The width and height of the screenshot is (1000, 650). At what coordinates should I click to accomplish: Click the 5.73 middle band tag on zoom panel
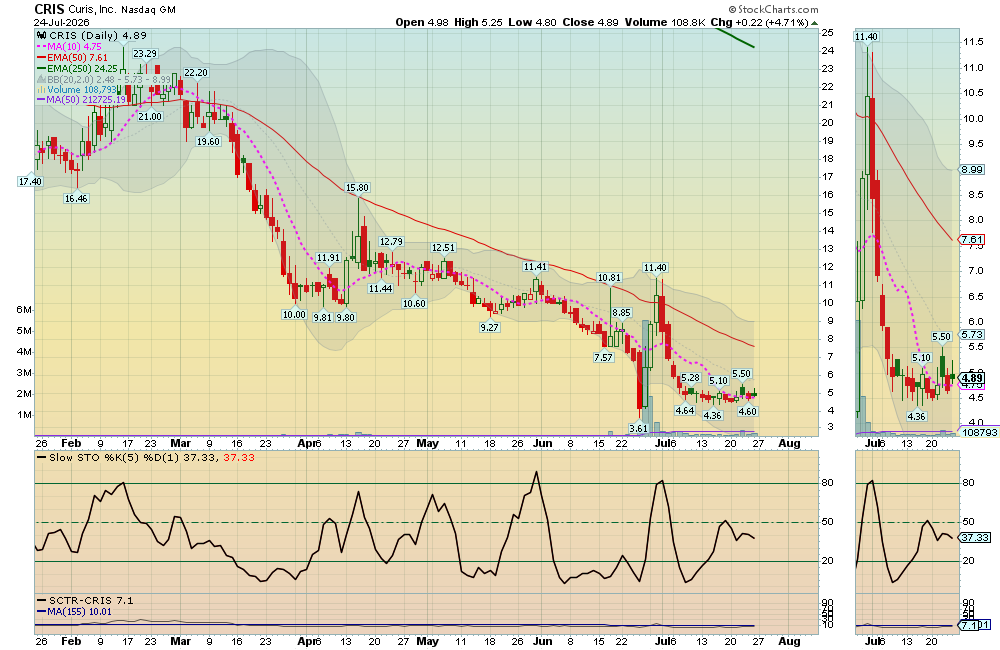[972, 334]
